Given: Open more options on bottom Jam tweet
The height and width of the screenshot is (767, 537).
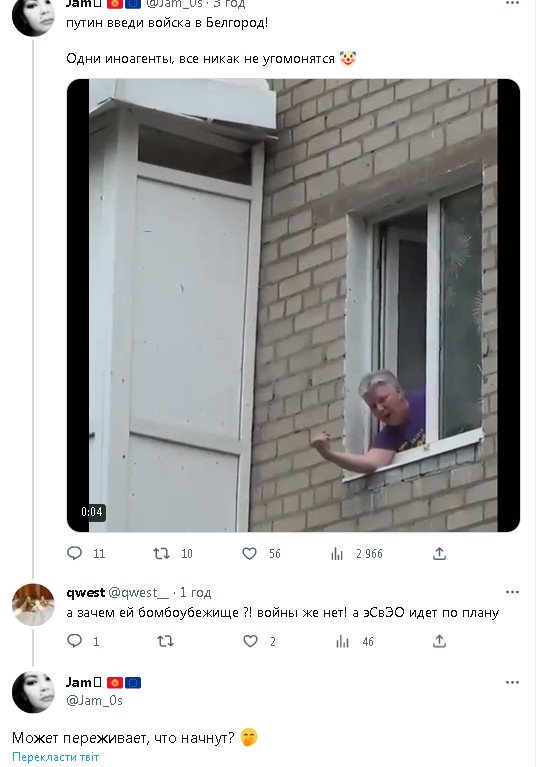Looking at the screenshot, I should [512, 682].
